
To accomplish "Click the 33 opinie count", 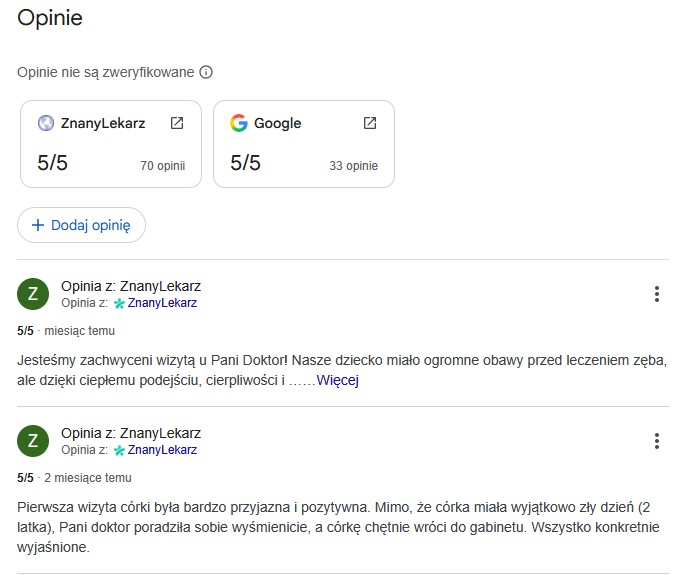I will 353,166.
